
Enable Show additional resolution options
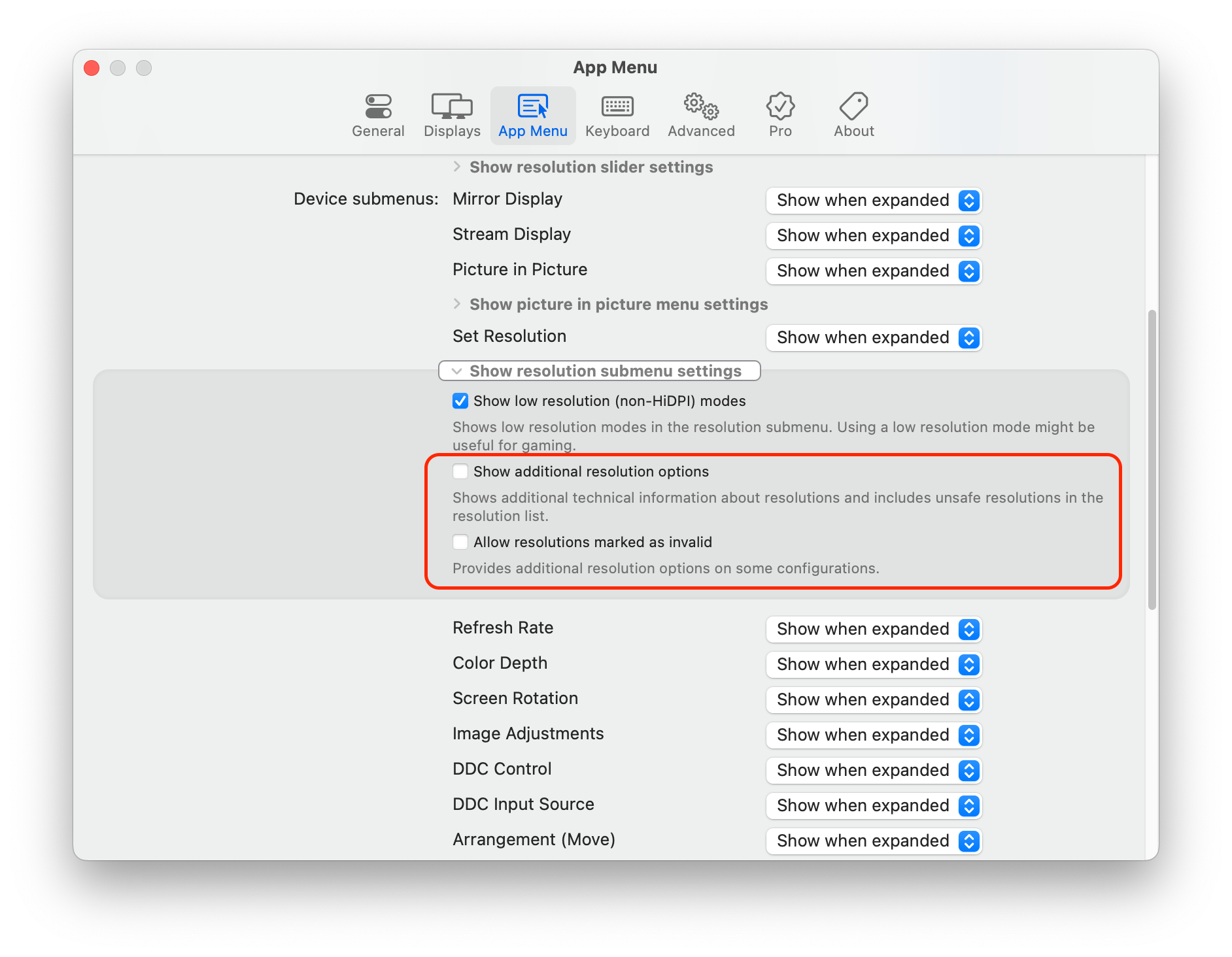[x=460, y=471]
